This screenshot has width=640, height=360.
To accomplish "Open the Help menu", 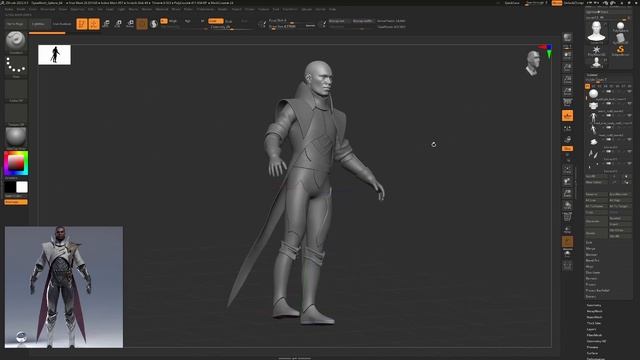I will tap(333, 9).
